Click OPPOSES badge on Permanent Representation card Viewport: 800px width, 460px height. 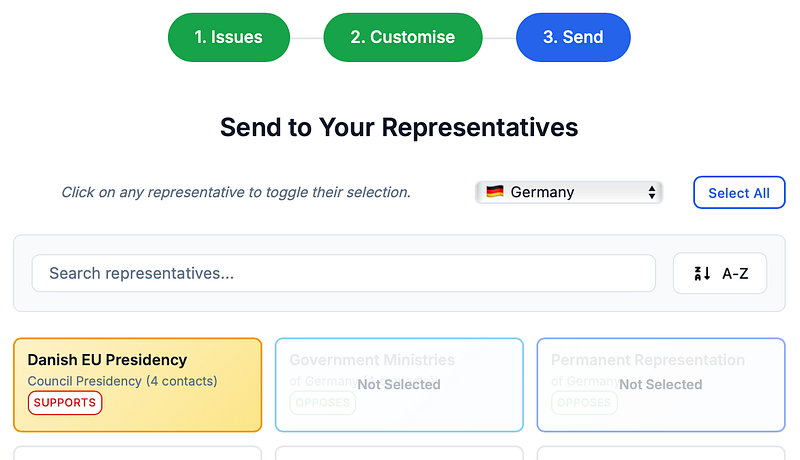pyautogui.click(x=584, y=403)
